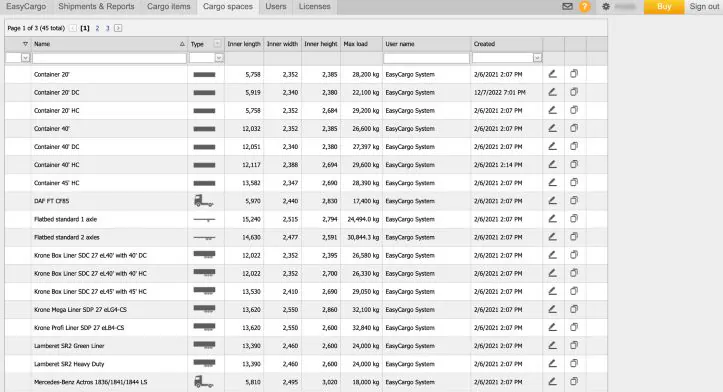
Task: Duplicate Flatbed standard 1 axle entry
Action: [574, 219]
